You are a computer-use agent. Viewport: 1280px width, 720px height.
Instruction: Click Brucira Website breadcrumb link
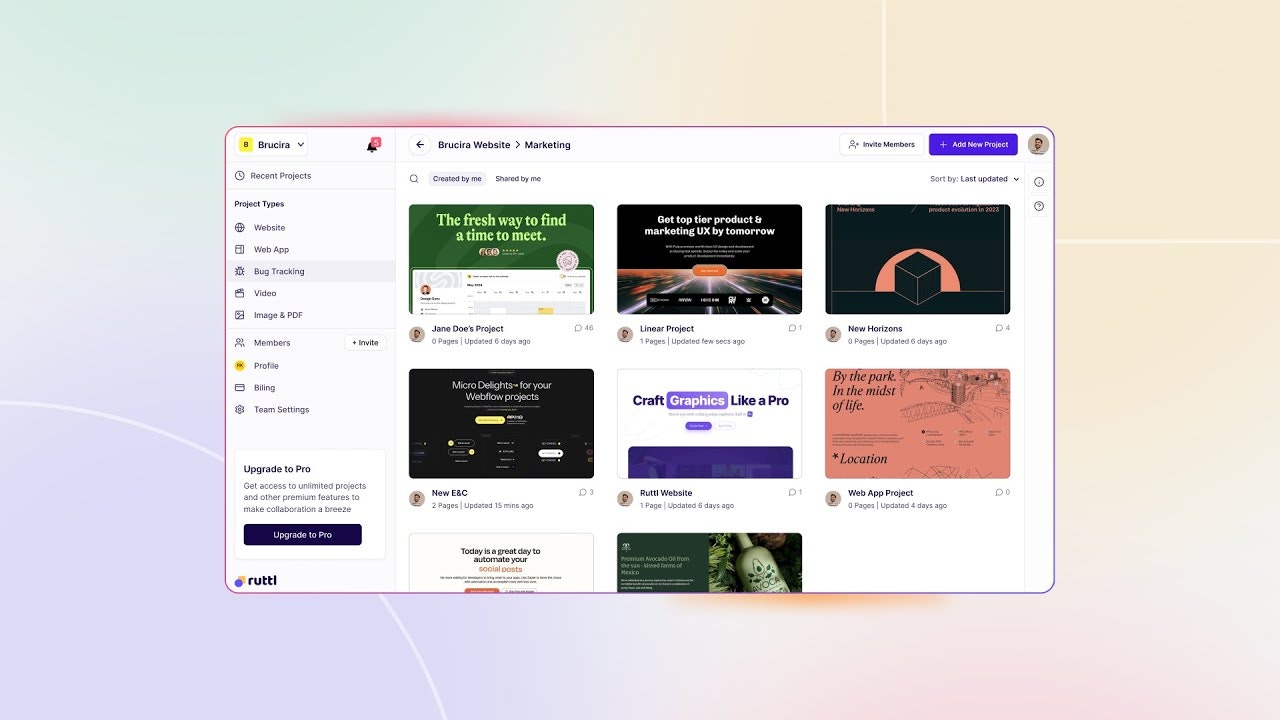tap(474, 145)
